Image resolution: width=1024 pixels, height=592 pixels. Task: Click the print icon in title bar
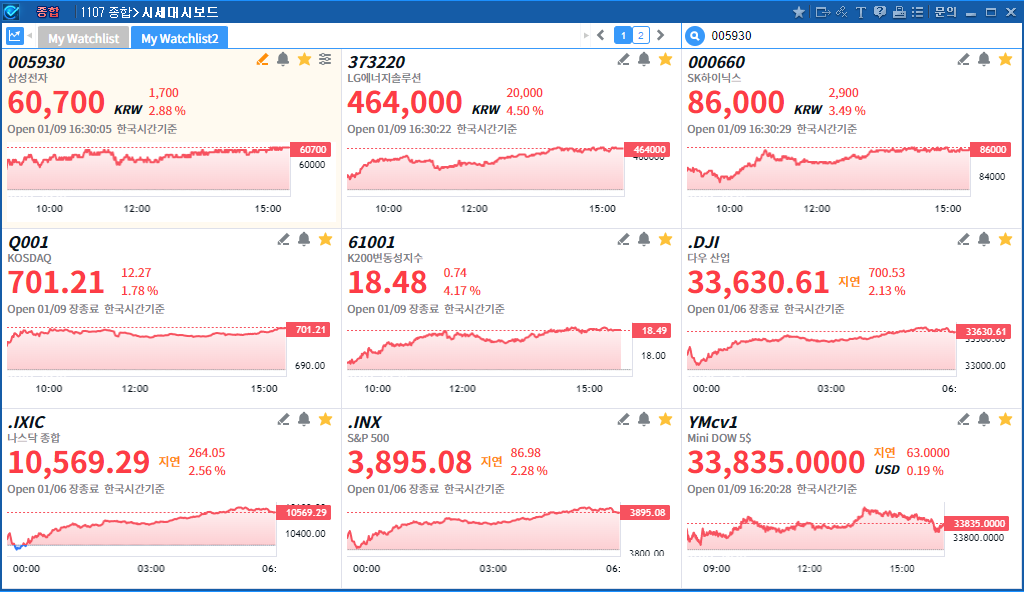[x=898, y=12]
